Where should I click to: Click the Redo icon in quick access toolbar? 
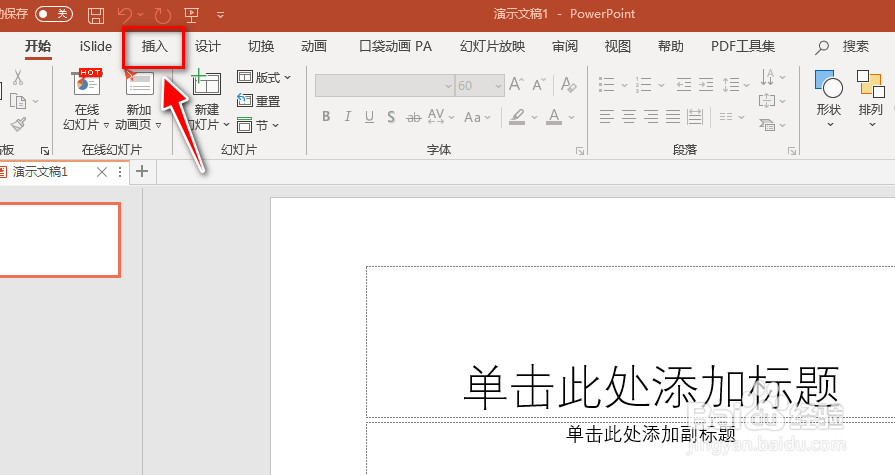163,15
